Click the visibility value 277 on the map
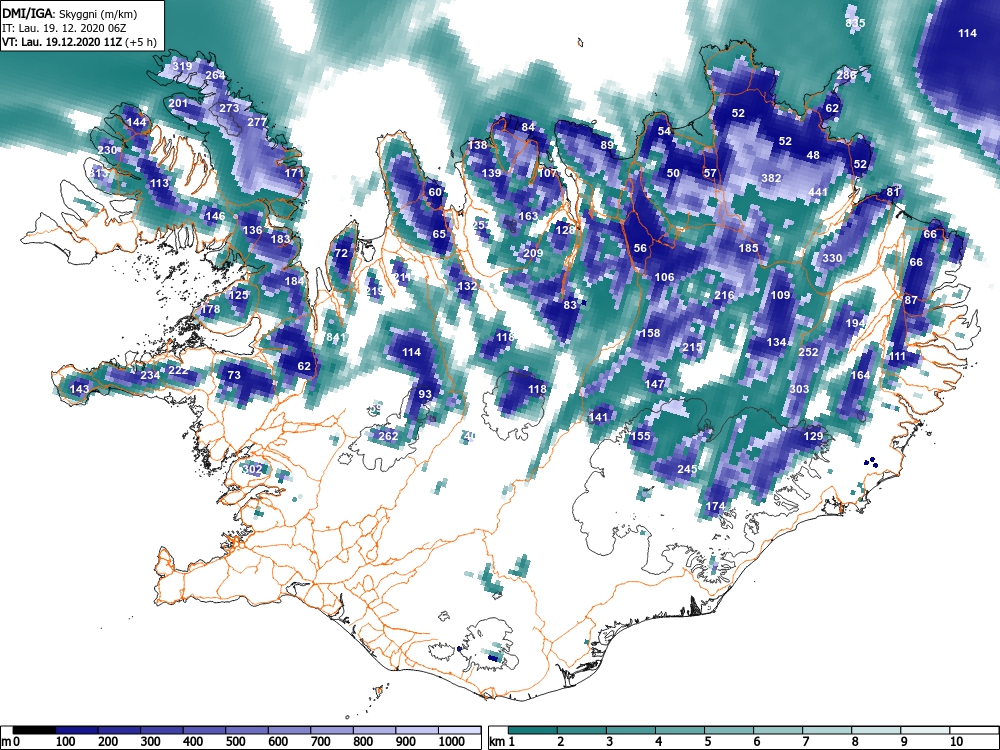The width and height of the screenshot is (1000, 750). tap(257, 122)
